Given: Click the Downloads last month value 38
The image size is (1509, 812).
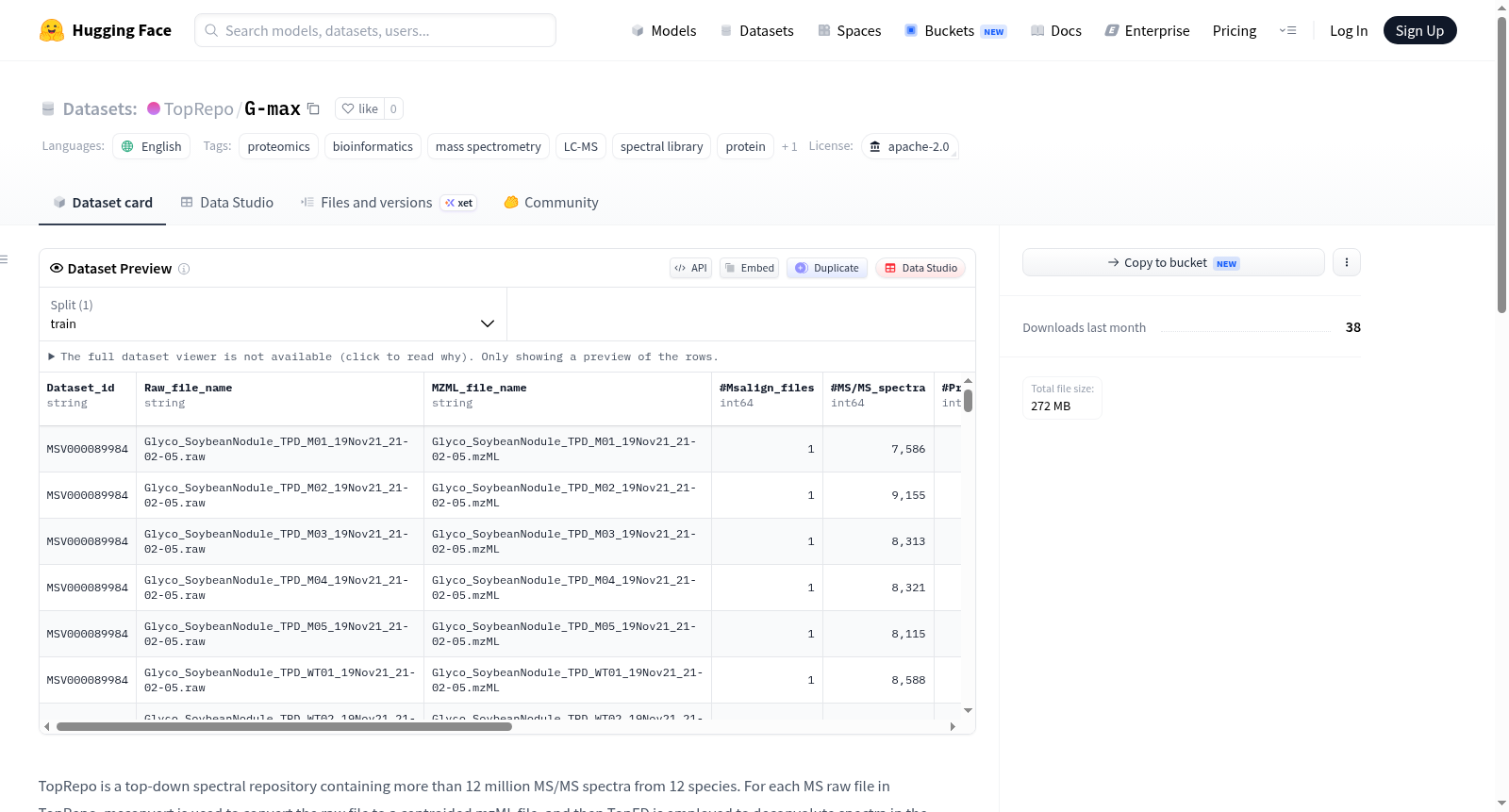Looking at the screenshot, I should [1353, 327].
